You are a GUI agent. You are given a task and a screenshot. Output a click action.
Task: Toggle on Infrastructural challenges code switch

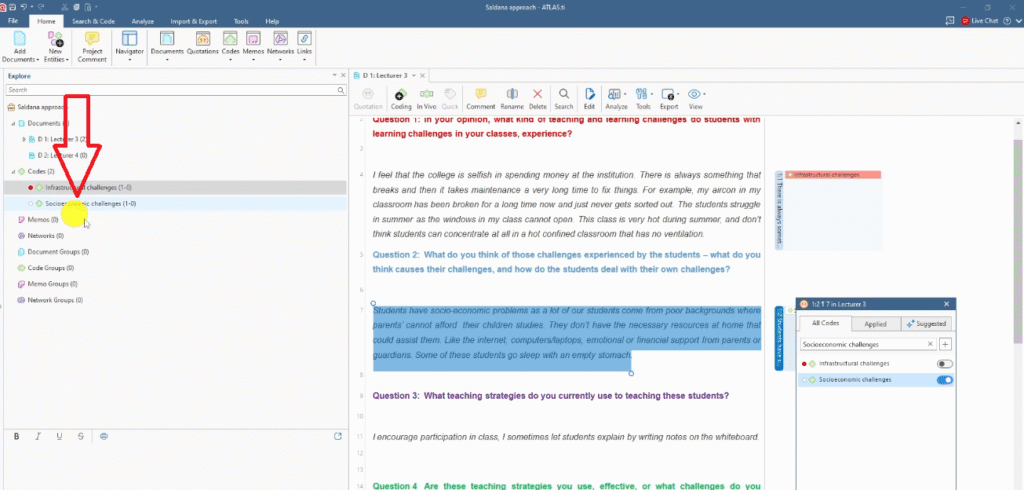point(944,363)
